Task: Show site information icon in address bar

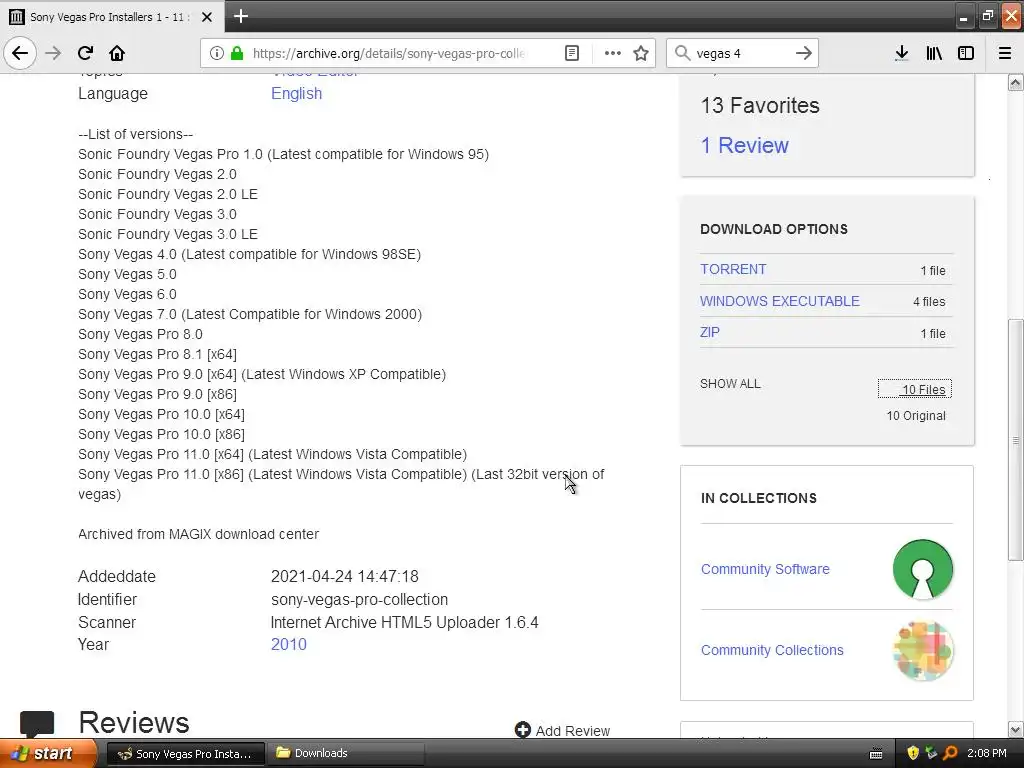Action: pyautogui.click(x=216, y=53)
